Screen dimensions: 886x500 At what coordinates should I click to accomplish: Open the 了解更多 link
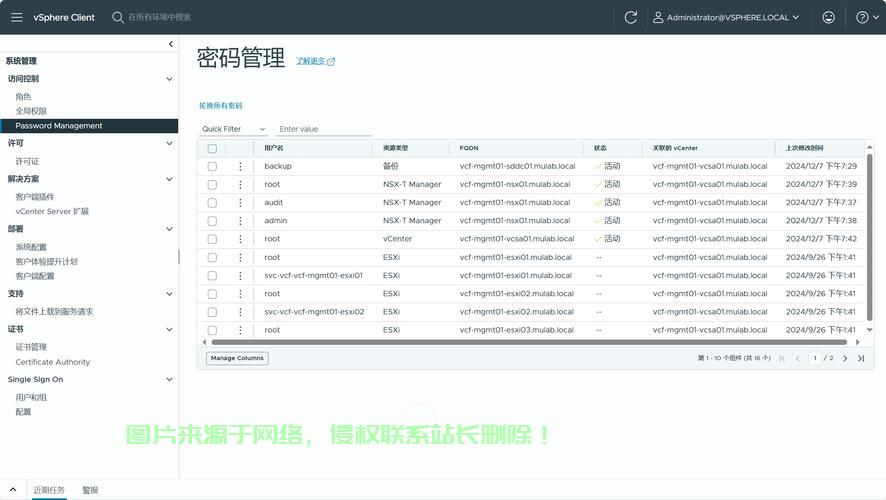(310, 61)
